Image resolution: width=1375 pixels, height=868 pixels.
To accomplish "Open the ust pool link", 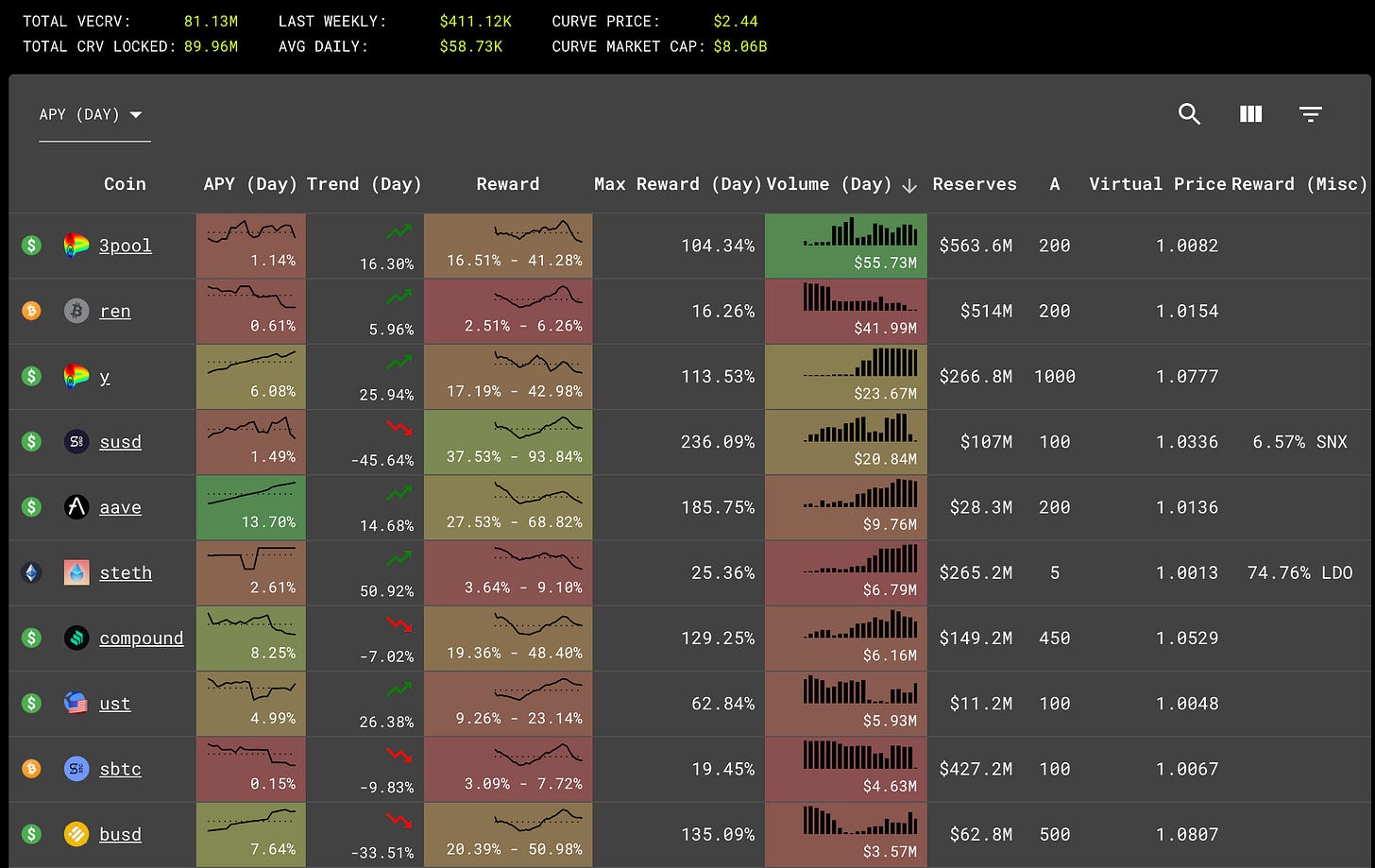I will (x=115, y=703).
